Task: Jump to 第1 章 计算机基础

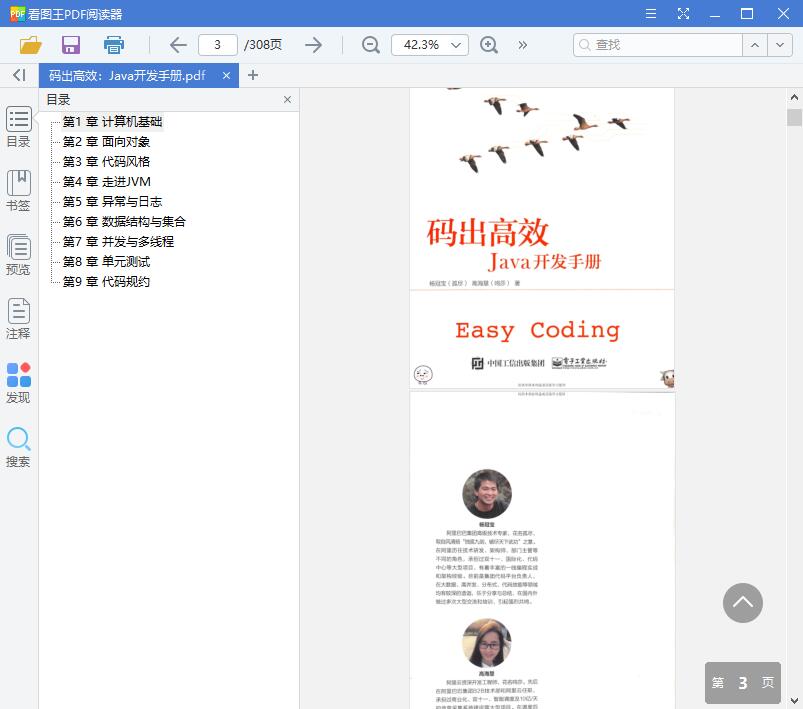Action: (x=112, y=122)
